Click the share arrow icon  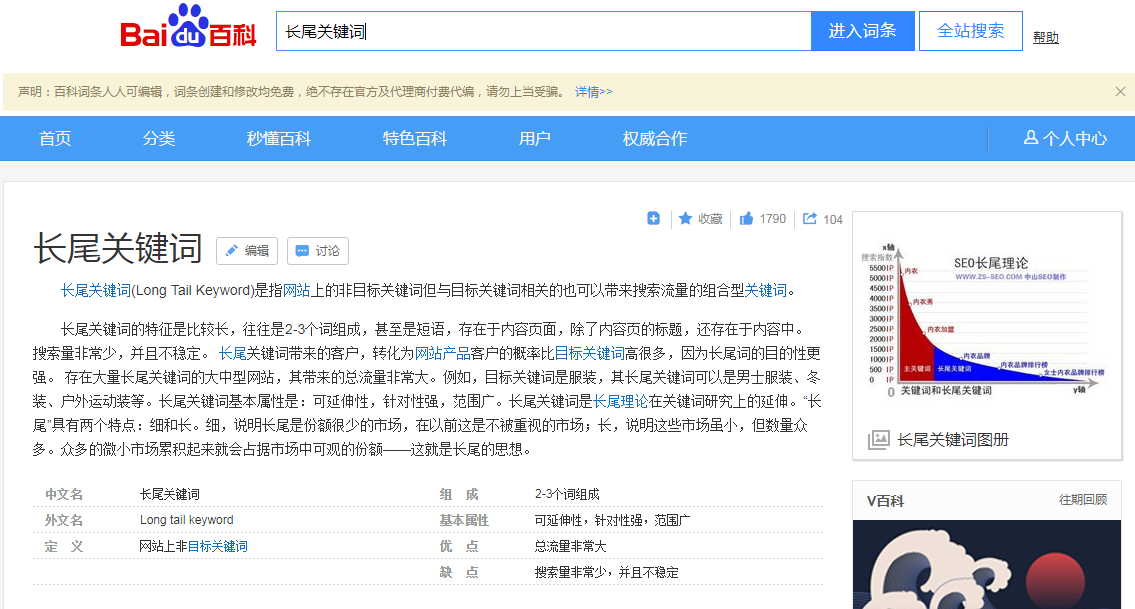click(810, 219)
